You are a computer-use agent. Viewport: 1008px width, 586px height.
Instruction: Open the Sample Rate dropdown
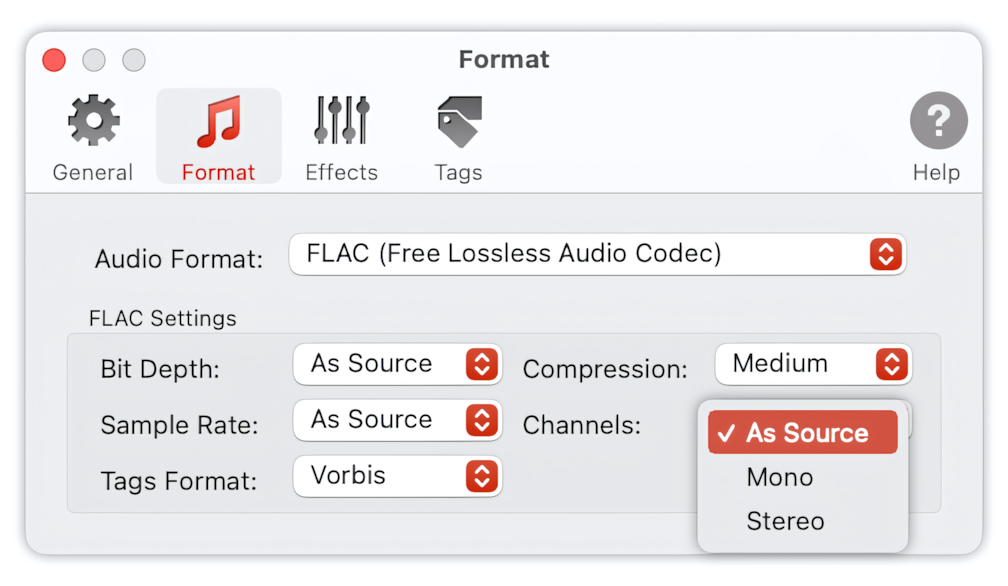click(x=397, y=420)
